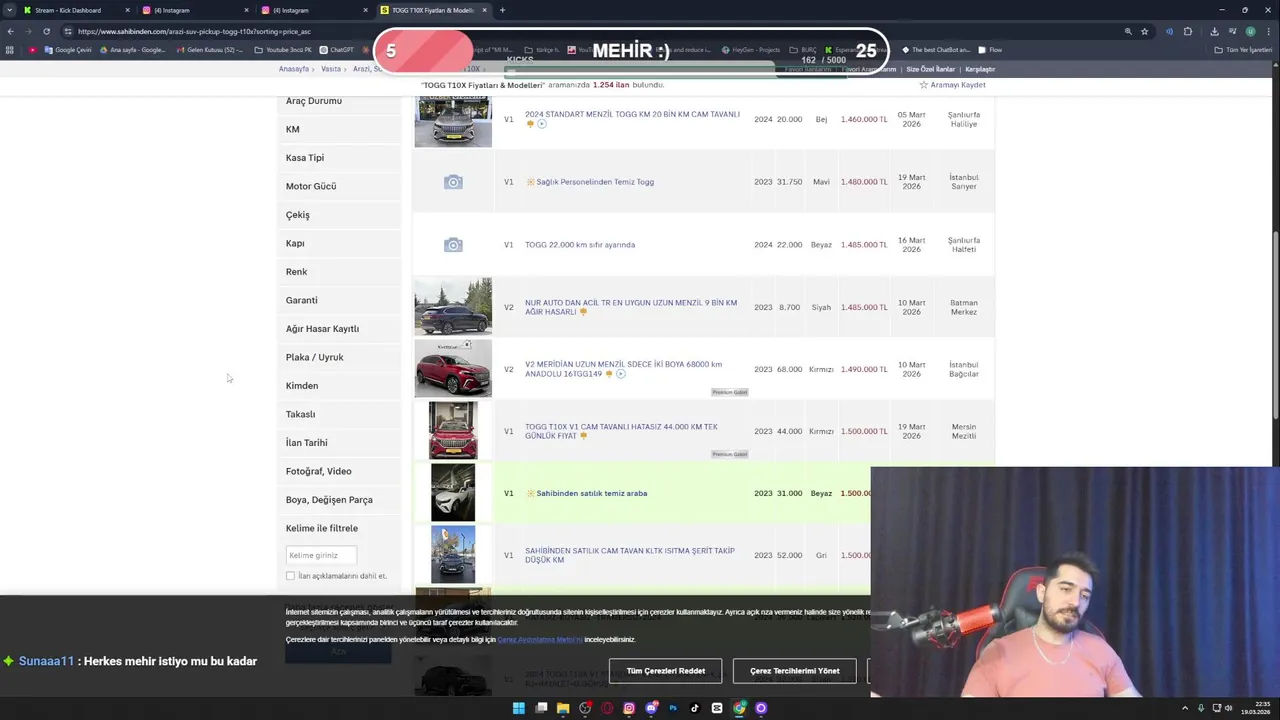Viewport: 1280px width, 720px height.
Task: Open the Anasayfa breadcrumb link
Action: pyautogui.click(x=294, y=69)
